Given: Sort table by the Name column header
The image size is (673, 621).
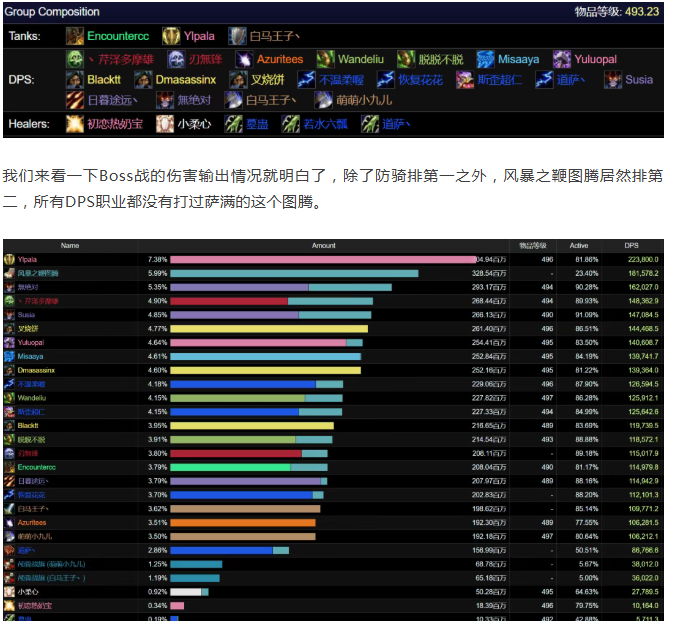Looking at the screenshot, I should (x=70, y=245).
